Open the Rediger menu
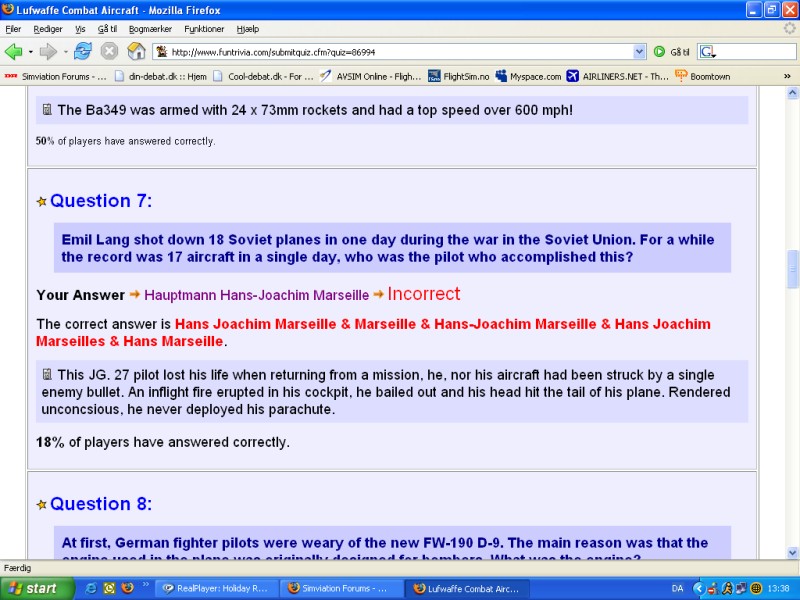 pyautogui.click(x=47, y=29)
